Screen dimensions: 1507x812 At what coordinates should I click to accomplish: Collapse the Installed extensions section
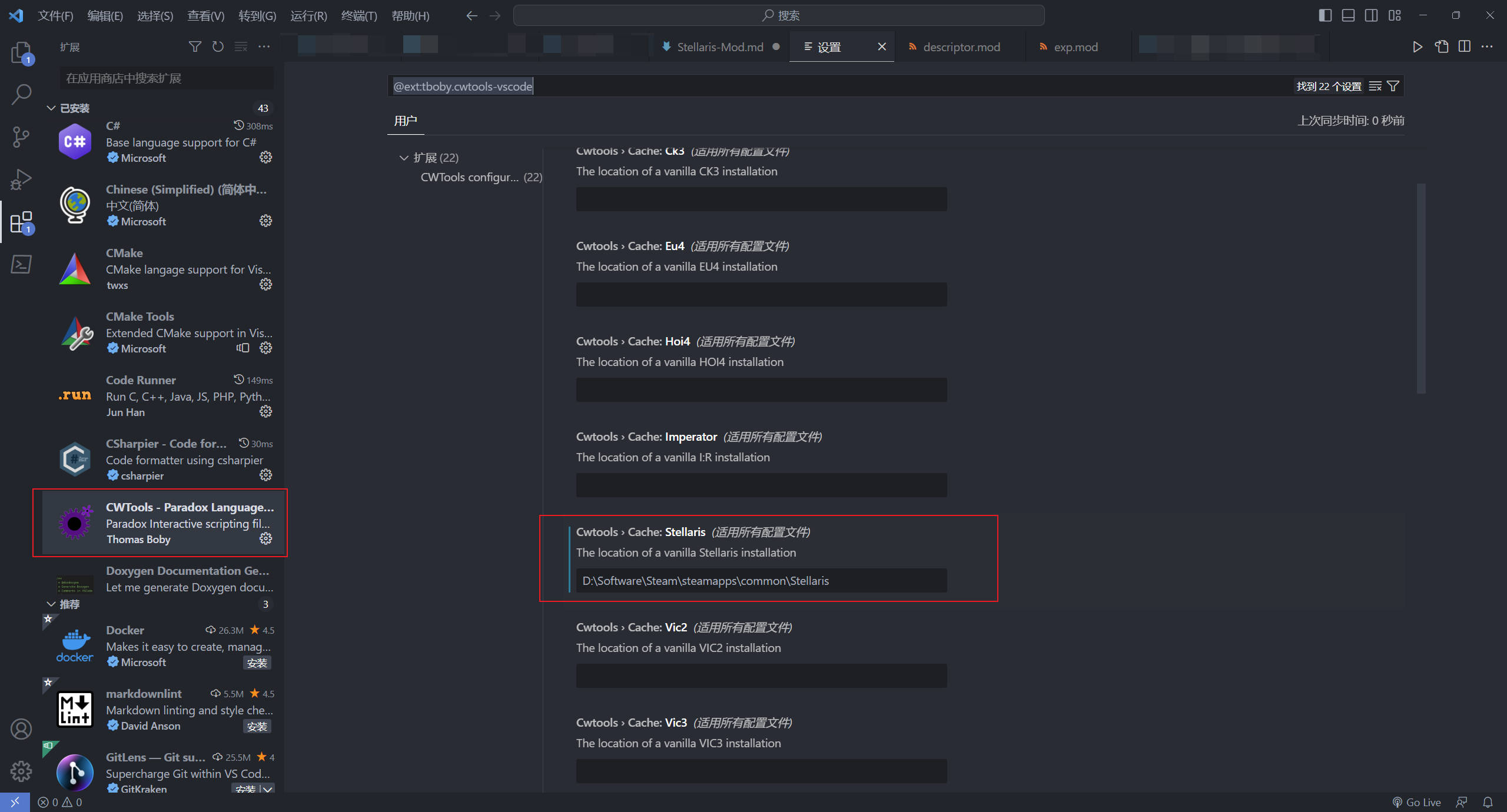click(x=51, y=108)
